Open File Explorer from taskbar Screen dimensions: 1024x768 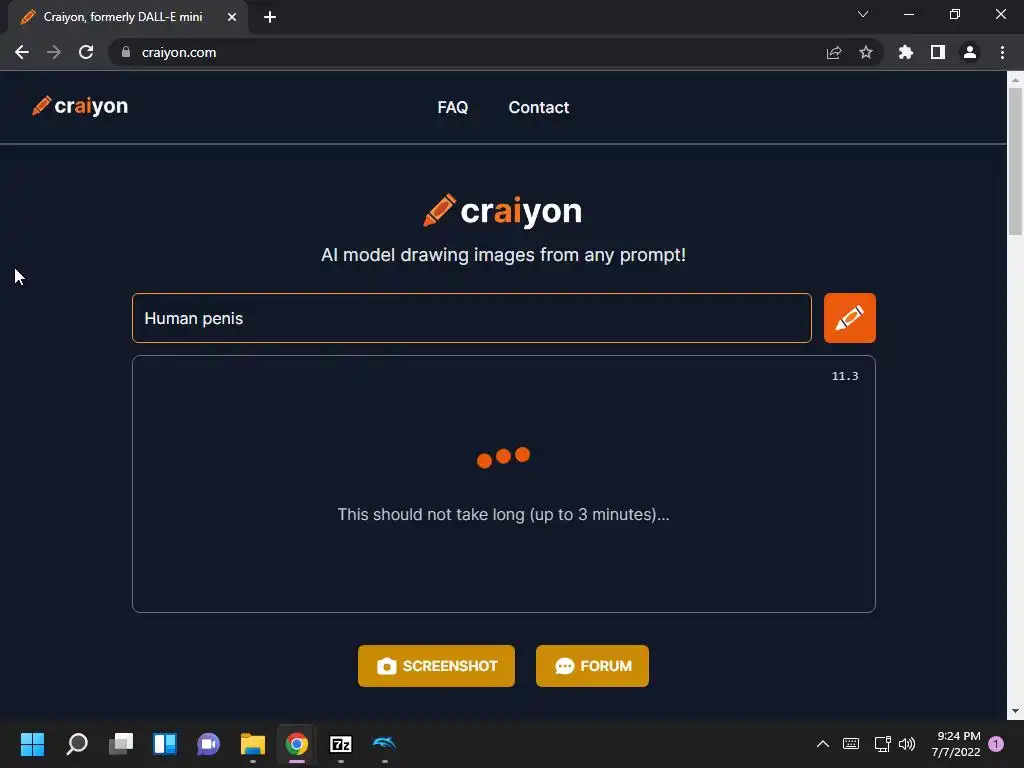pyautogui.click(x=253, y=744)
